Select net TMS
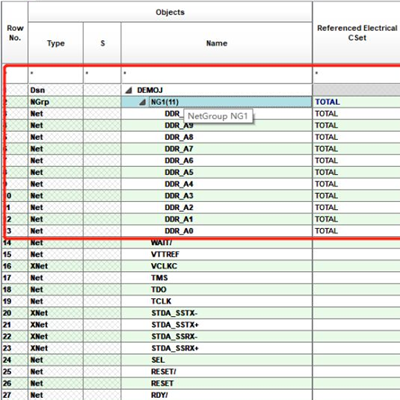 coord(217,278)
